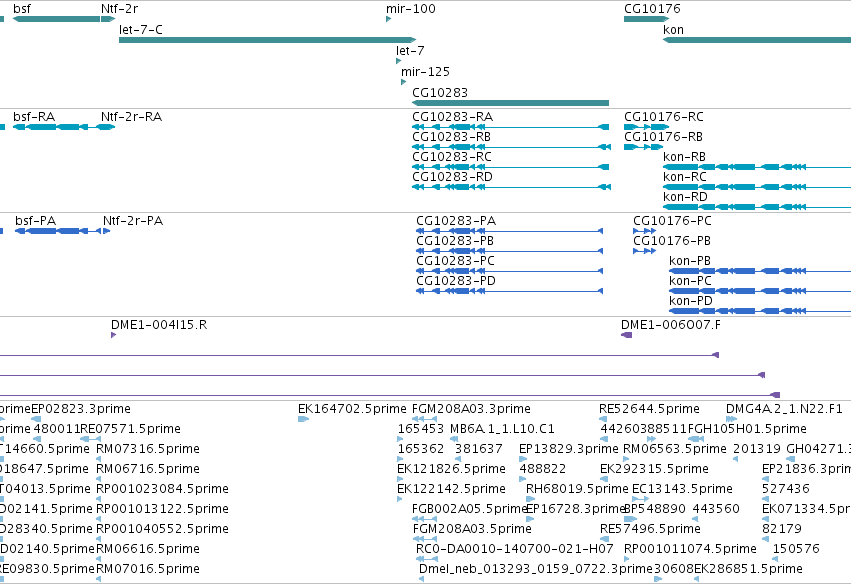This screenshot has width=851, height=584.
Task: Open the CG10283-PD protein label
Action: pyautogui.click(x=456, y=281)
